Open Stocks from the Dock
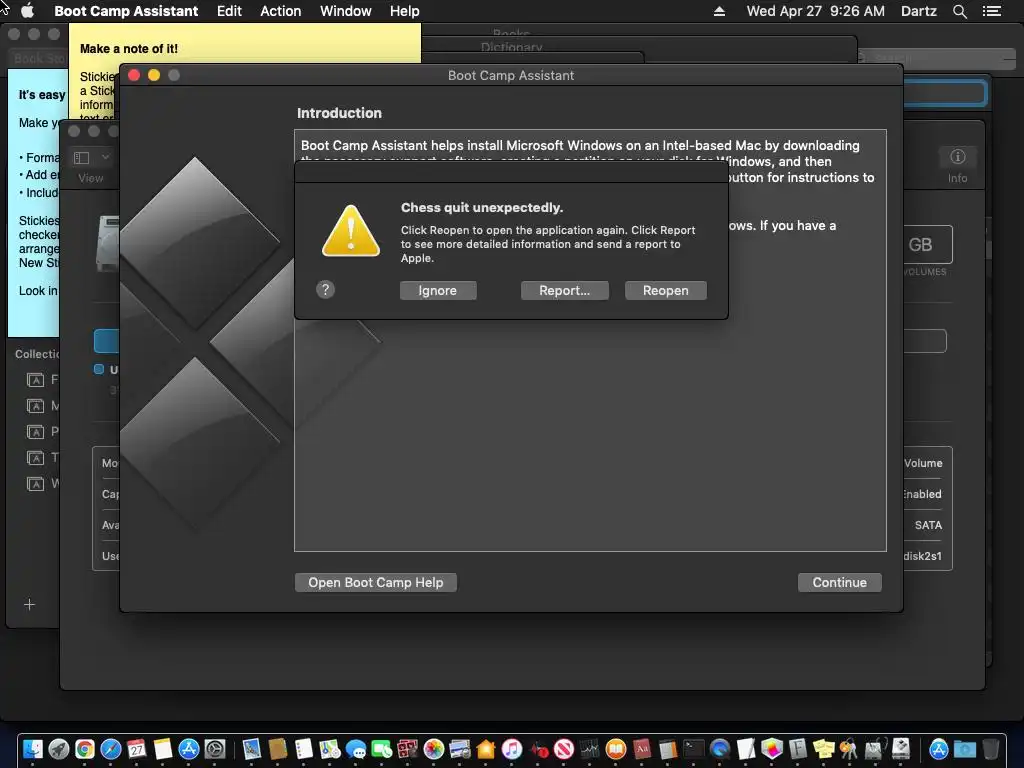Viewport: 1024px width, 768px height. pos(590,748)
